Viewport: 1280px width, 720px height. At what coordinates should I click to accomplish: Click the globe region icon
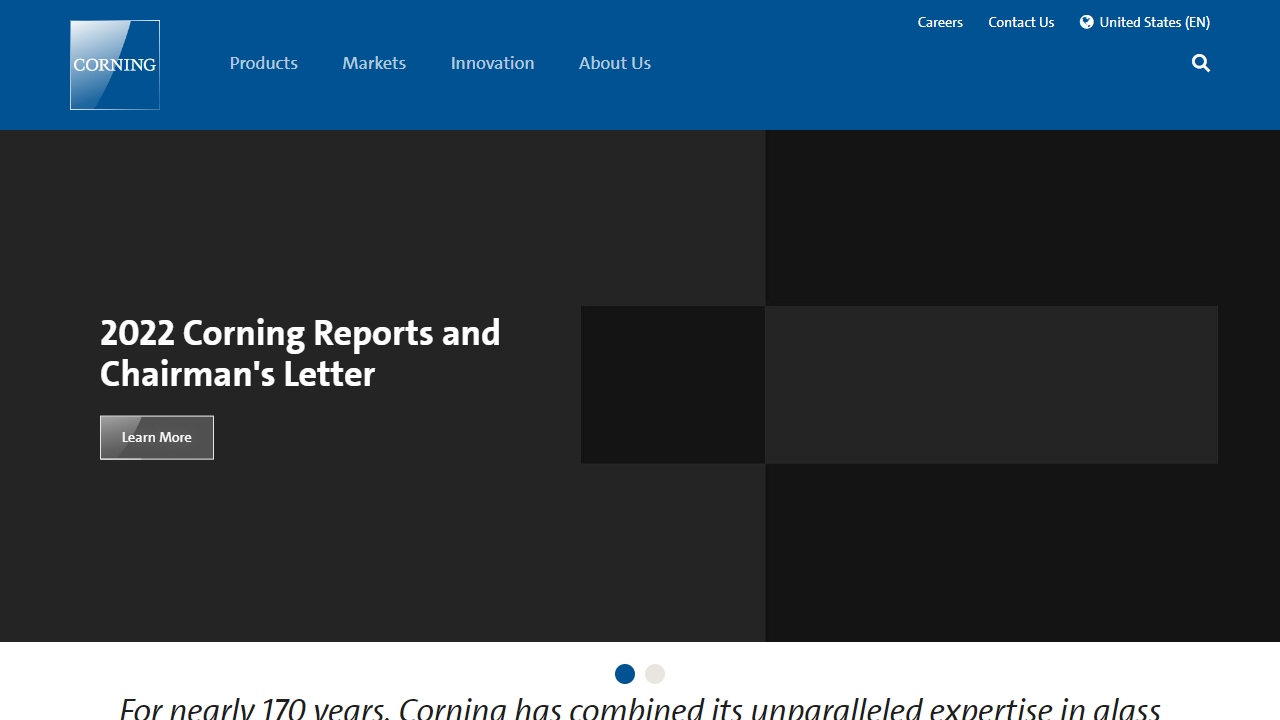tap(1087, 22)
